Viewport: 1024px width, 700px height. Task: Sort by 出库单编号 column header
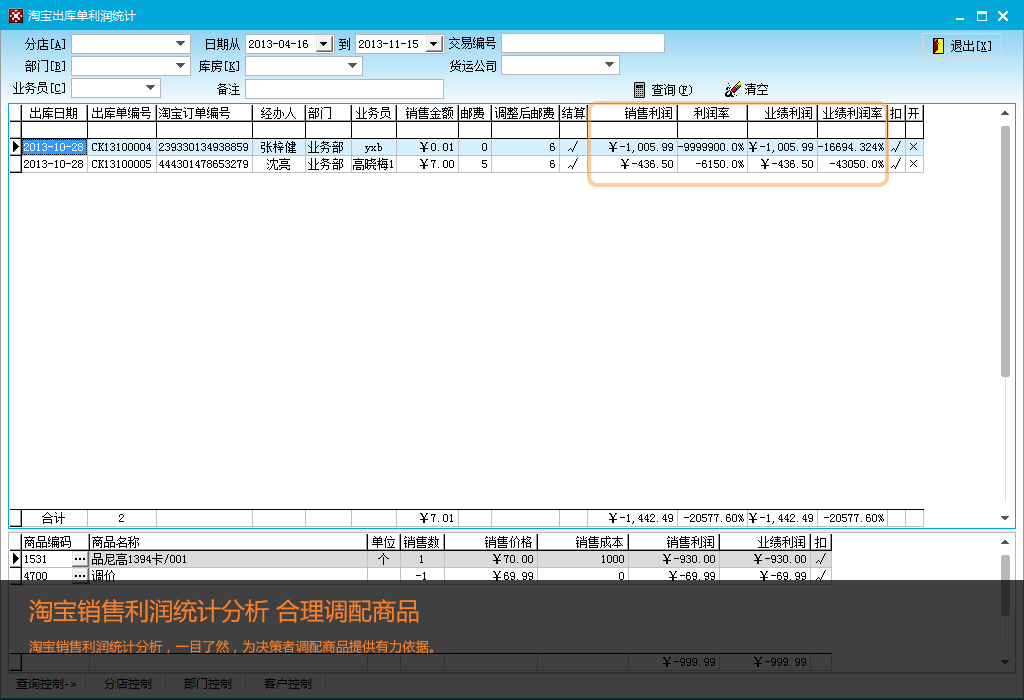point(121,114)
